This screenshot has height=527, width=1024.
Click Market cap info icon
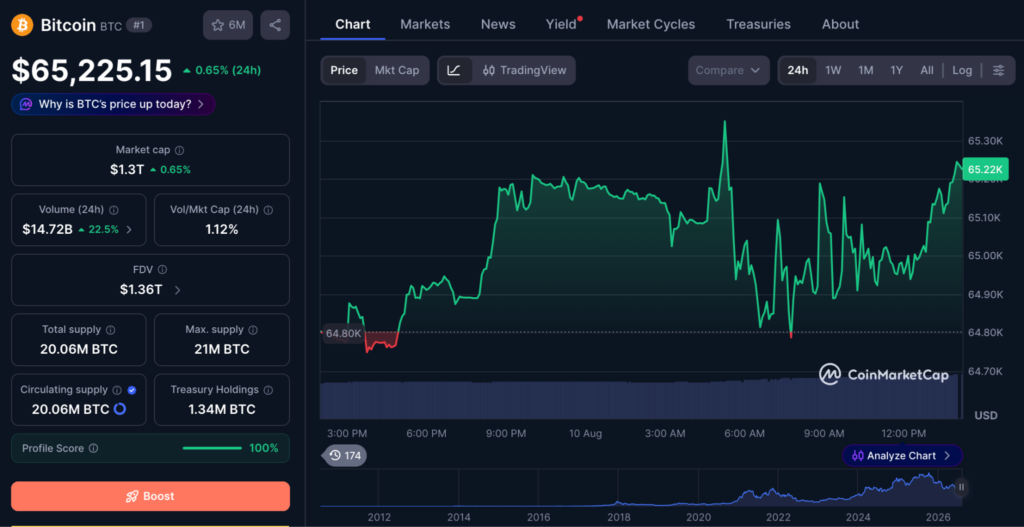click(x=180, y=150)
